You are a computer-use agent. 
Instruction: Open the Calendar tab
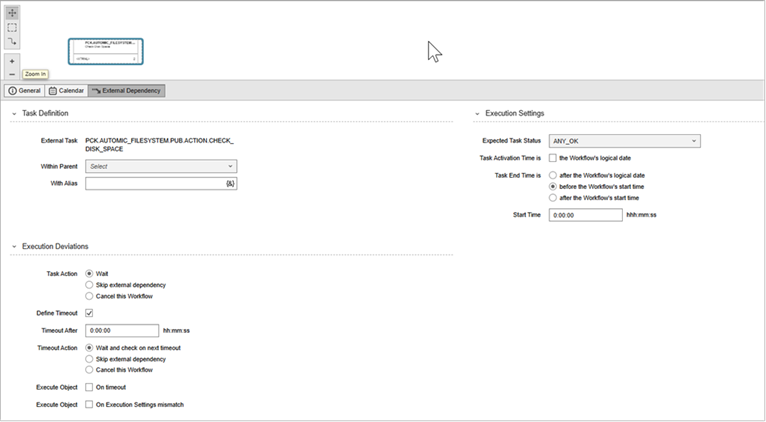point(66,91)
